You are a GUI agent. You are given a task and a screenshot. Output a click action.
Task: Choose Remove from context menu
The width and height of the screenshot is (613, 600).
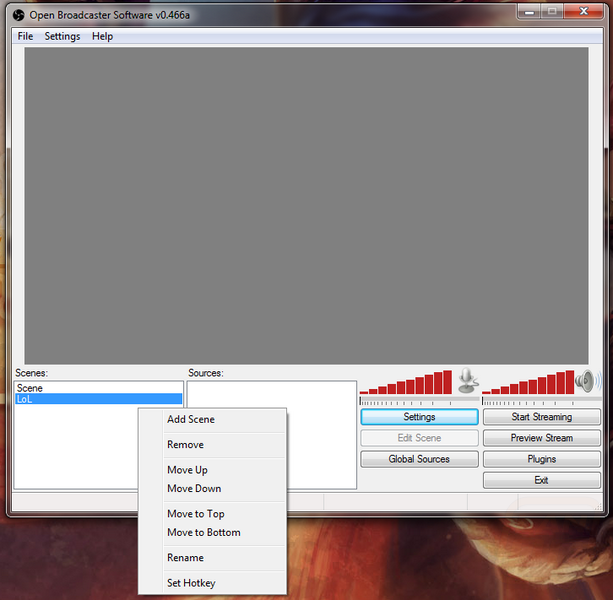click(x=212, y=445)
